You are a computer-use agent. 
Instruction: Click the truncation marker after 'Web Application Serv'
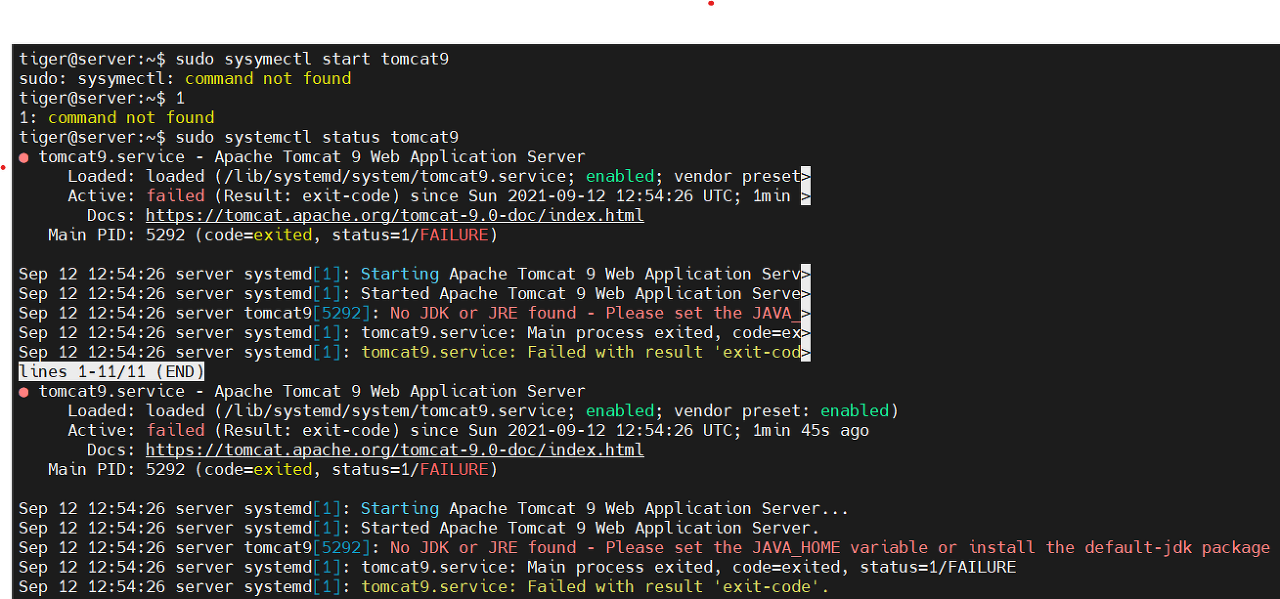pos(806,274)
